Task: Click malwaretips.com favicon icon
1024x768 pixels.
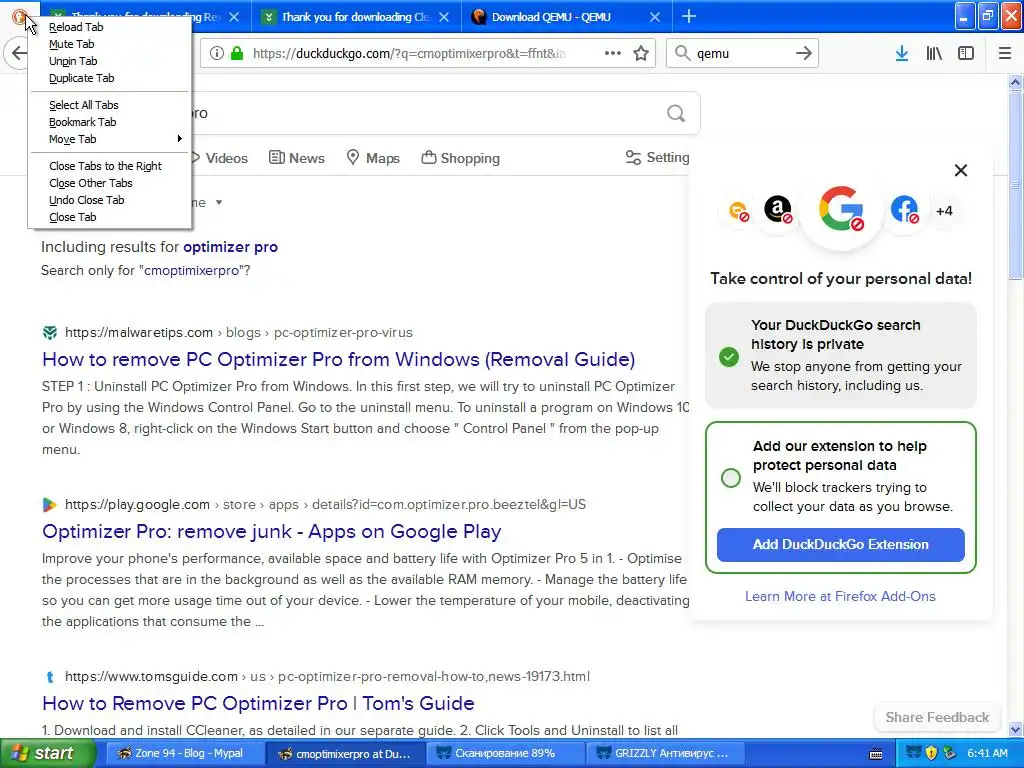Action: pos(50,332)
